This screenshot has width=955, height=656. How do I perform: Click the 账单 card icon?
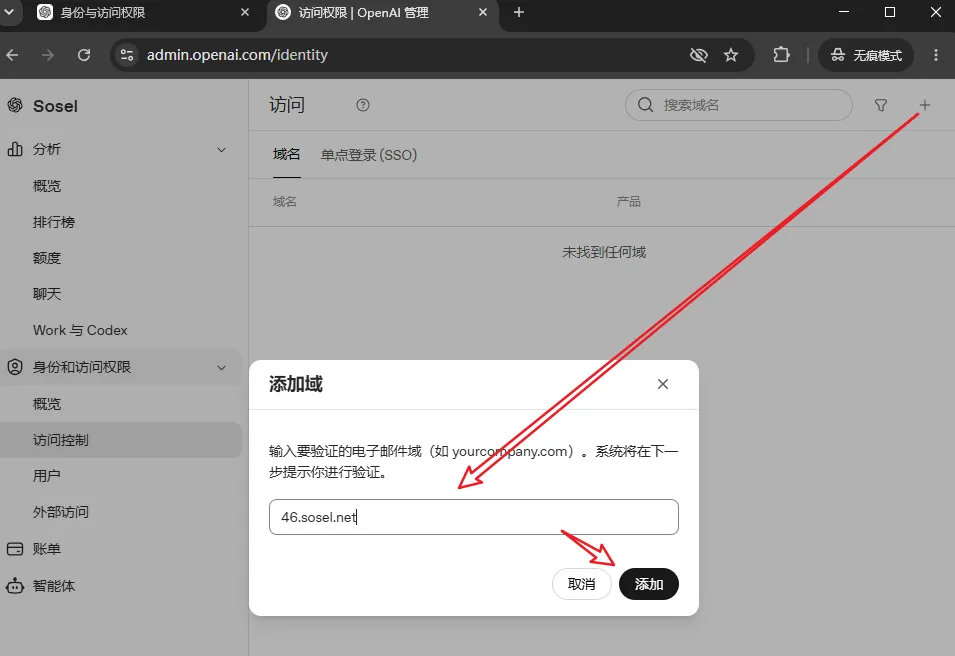[15, 549]
